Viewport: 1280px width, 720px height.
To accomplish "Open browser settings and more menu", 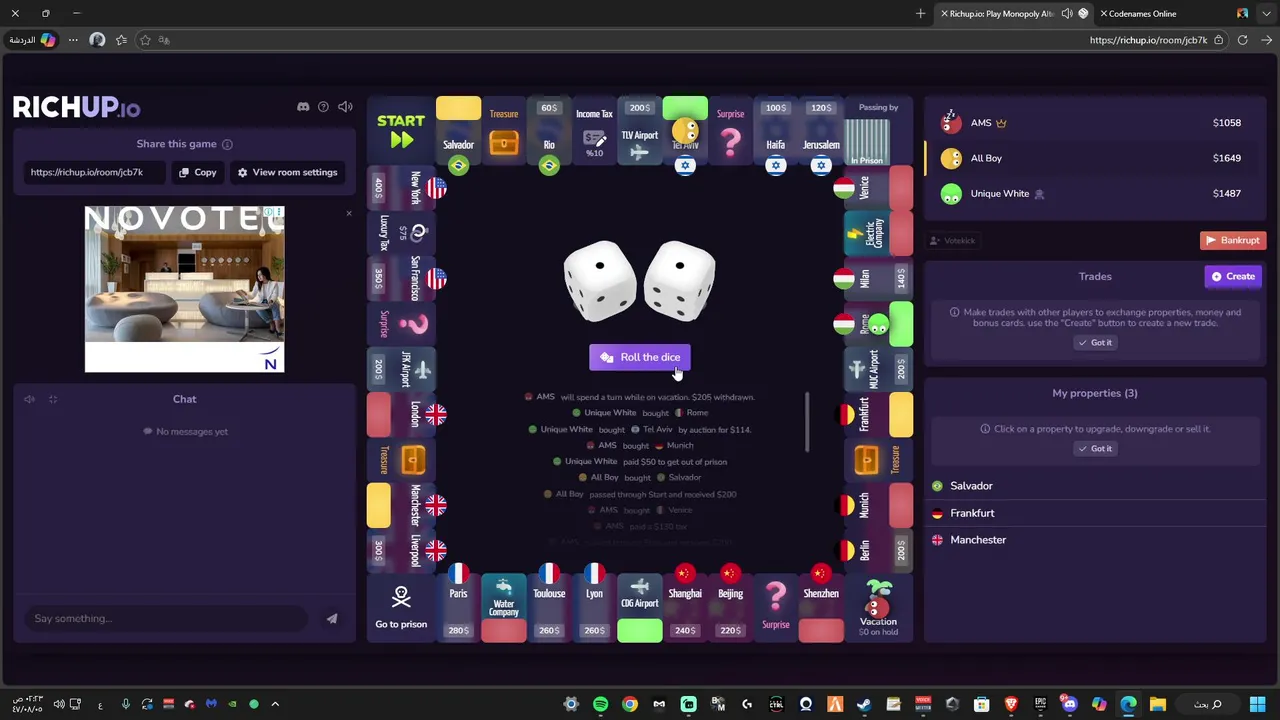I will coord(73,40).
